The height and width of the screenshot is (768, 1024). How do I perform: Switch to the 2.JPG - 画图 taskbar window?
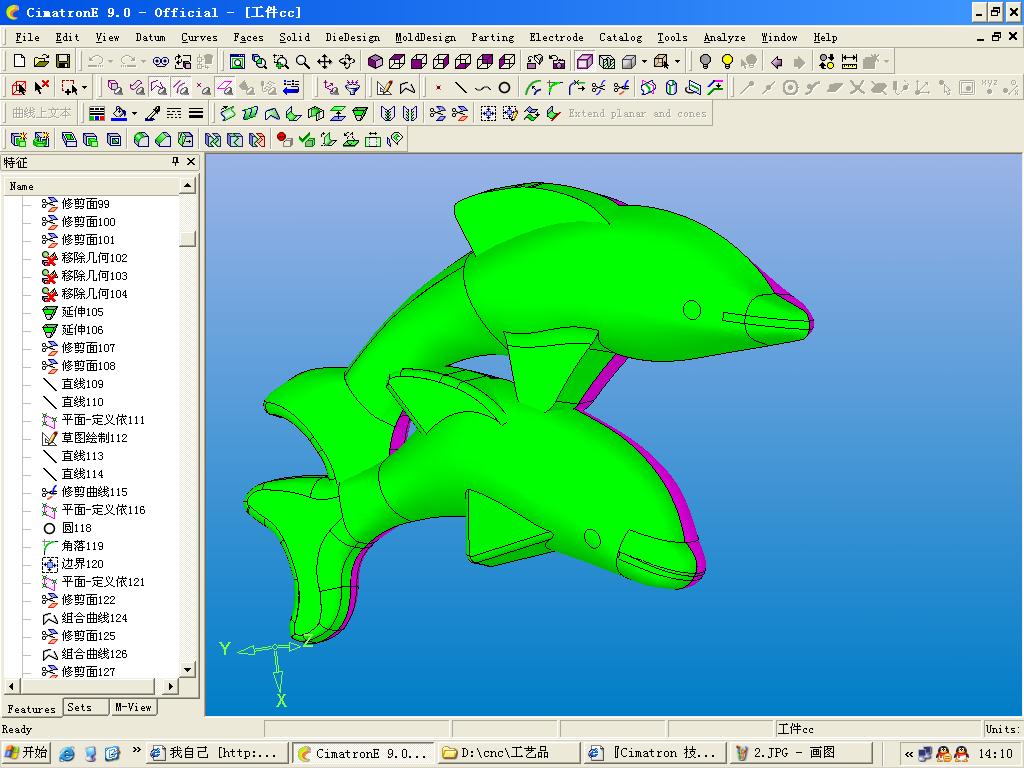point(800,753)
